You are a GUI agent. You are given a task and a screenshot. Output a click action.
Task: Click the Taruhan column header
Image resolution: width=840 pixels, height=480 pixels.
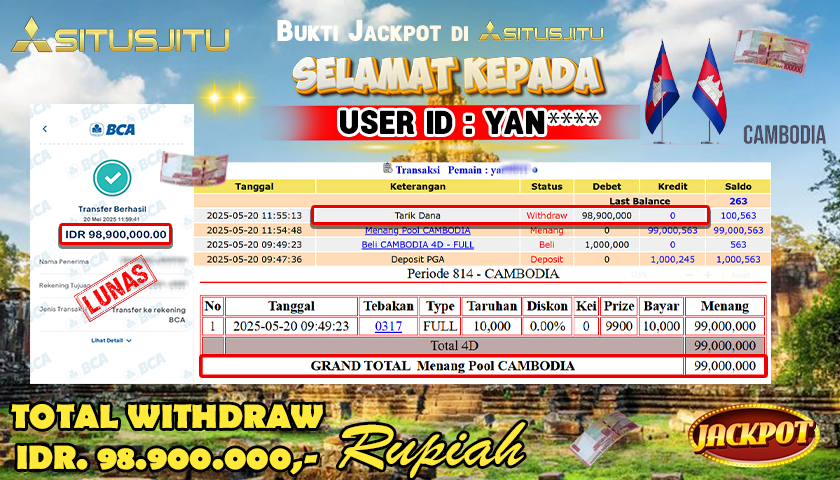[492, 306]
